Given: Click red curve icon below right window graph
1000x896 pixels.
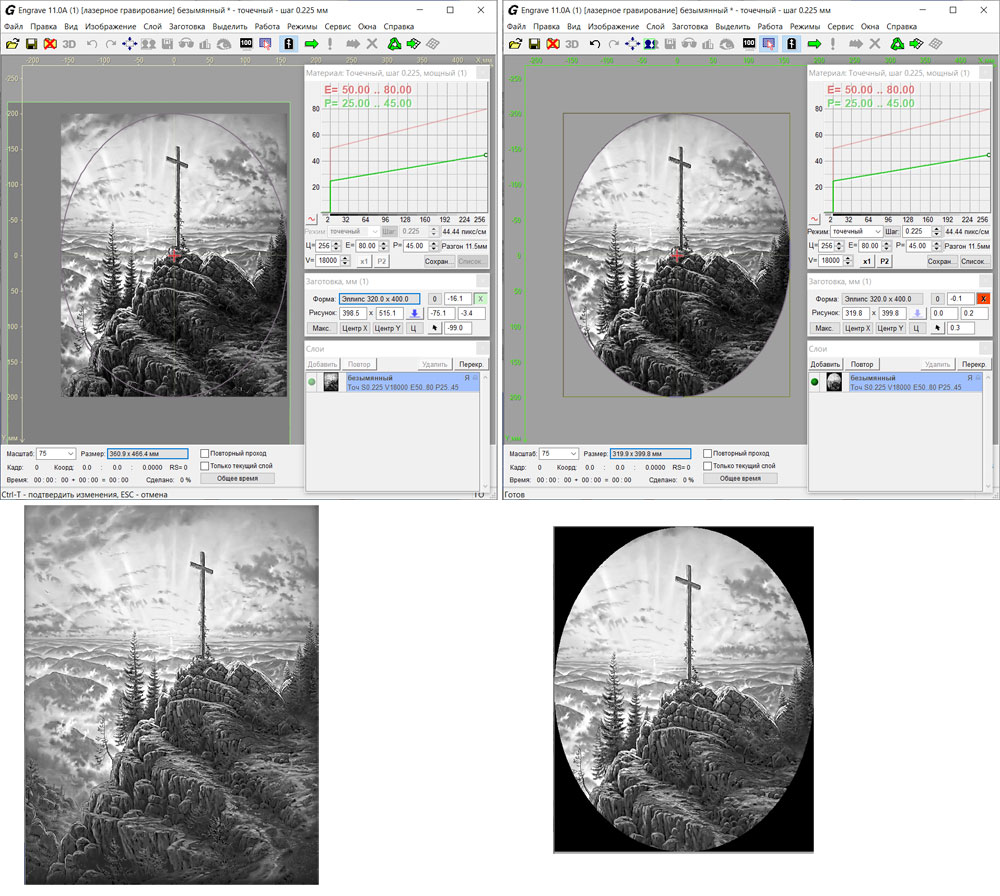Looking at the screenshot, I should pos(812,218).
